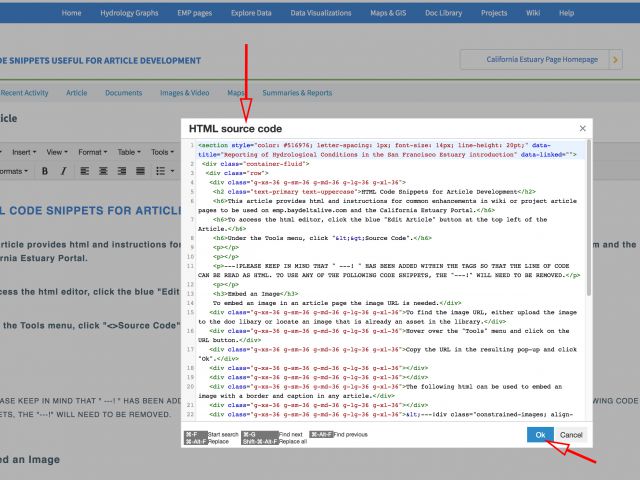640x480 pixels.
Task: Switch to the Summaries & Reports tab
Action: point(297,93)
